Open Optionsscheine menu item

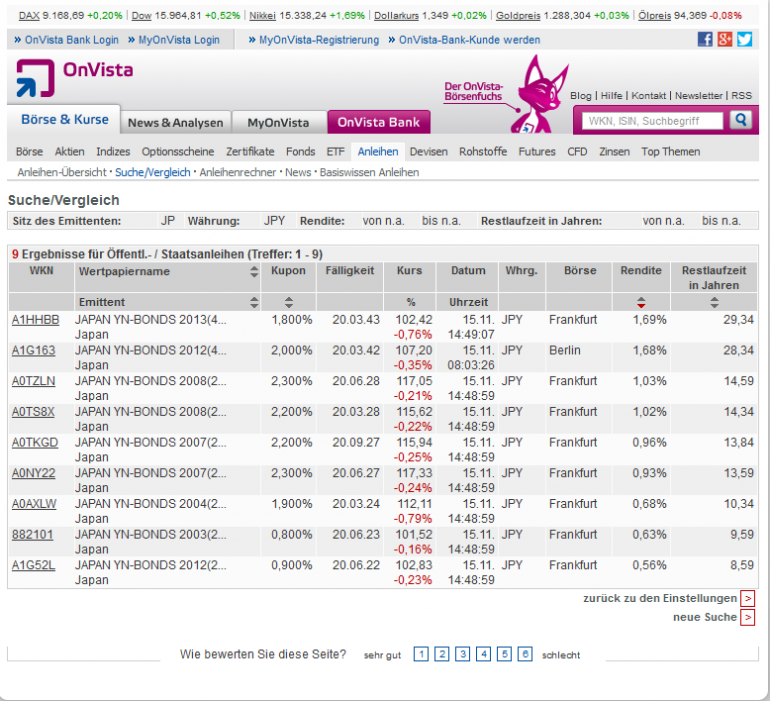tap(178, 152)
